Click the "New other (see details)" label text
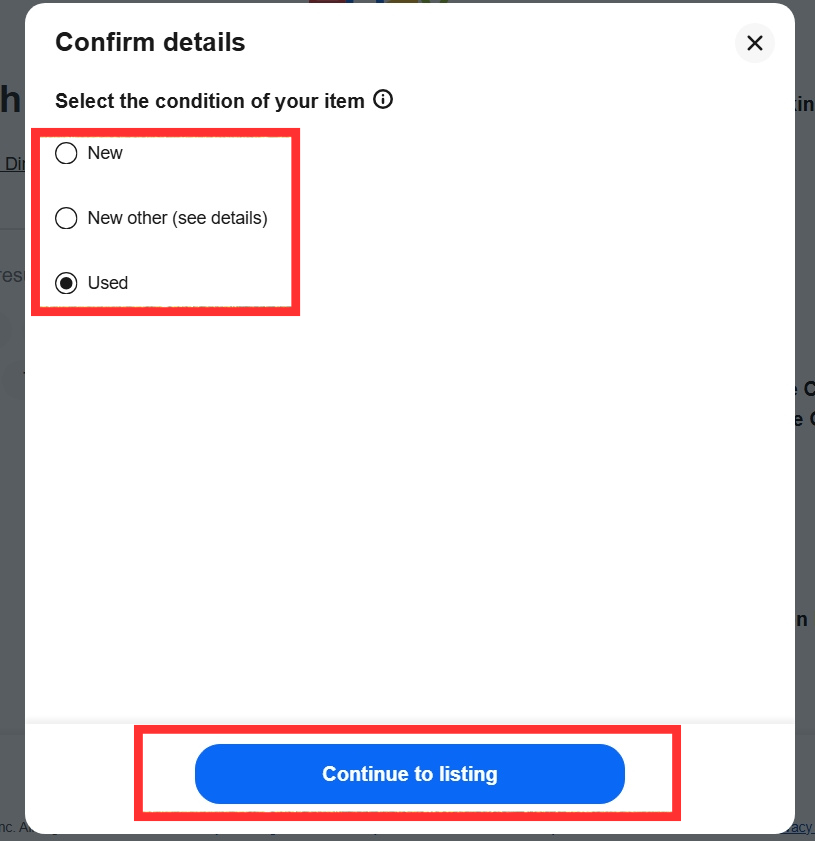This screenshot has width=815, height=841. pyautogui.click(x=177, y=218)
